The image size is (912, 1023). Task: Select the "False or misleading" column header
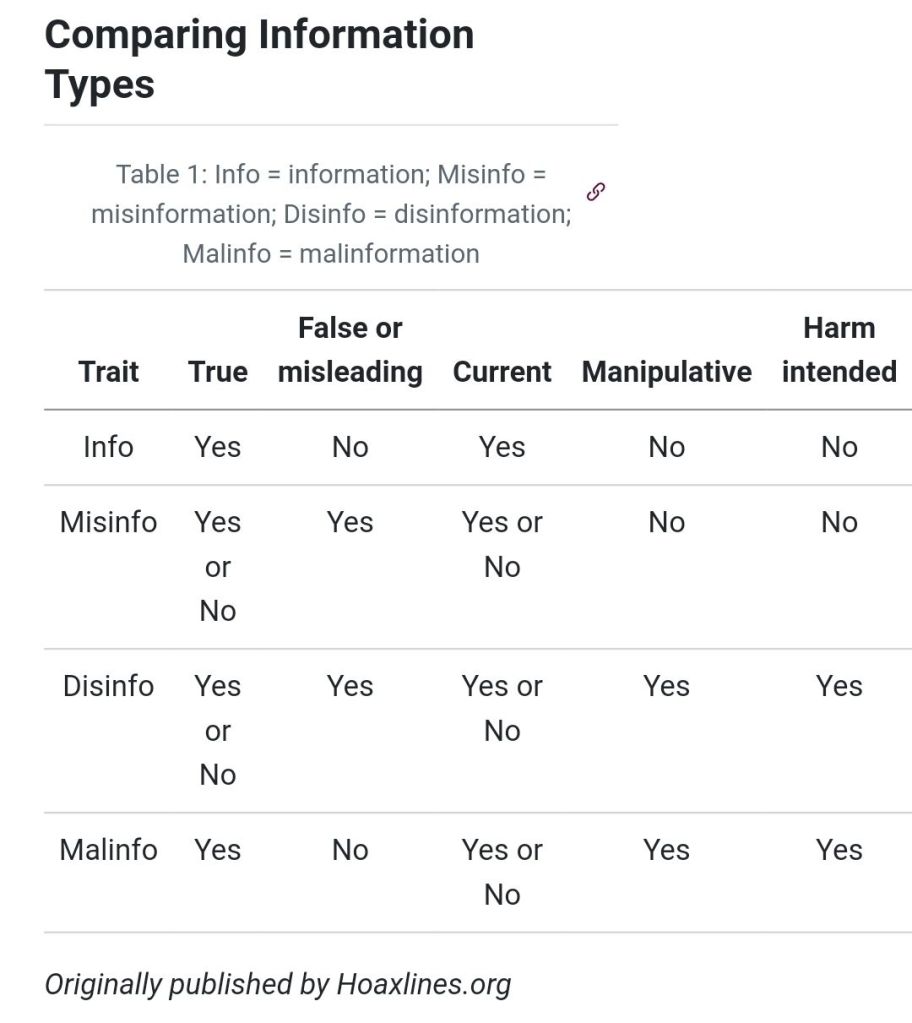[x=350, y=350]
